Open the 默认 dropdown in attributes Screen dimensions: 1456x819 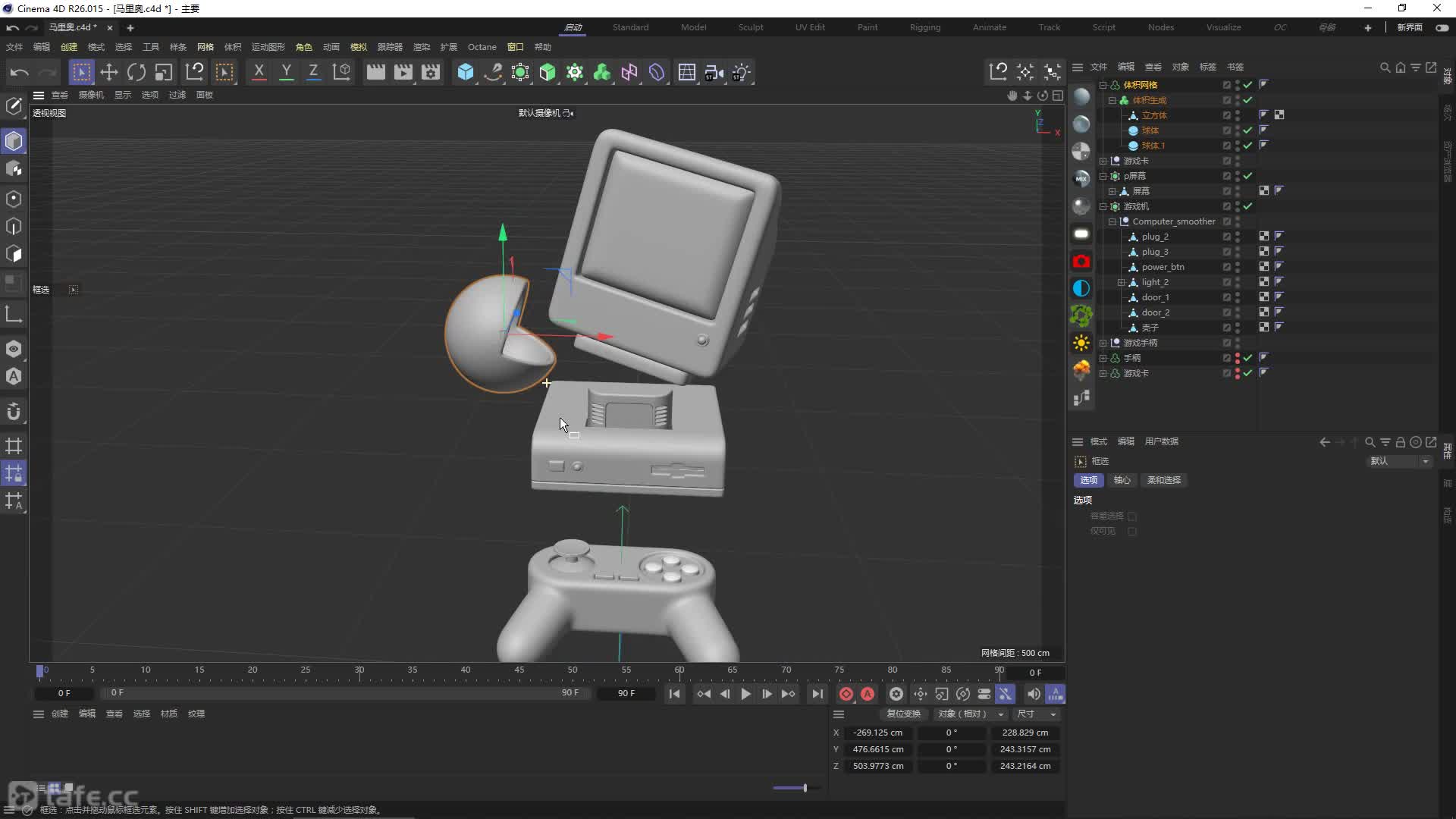click(x=1398, y=461)
